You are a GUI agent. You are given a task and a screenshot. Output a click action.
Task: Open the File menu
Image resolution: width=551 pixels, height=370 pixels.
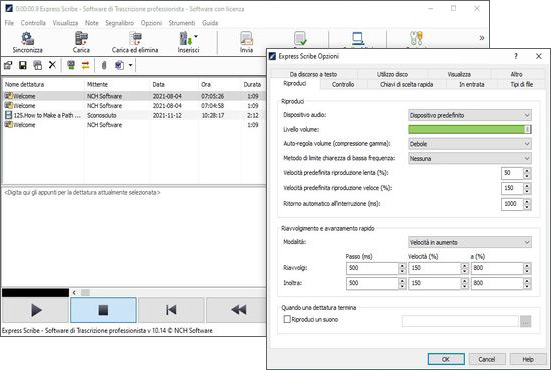9,23
